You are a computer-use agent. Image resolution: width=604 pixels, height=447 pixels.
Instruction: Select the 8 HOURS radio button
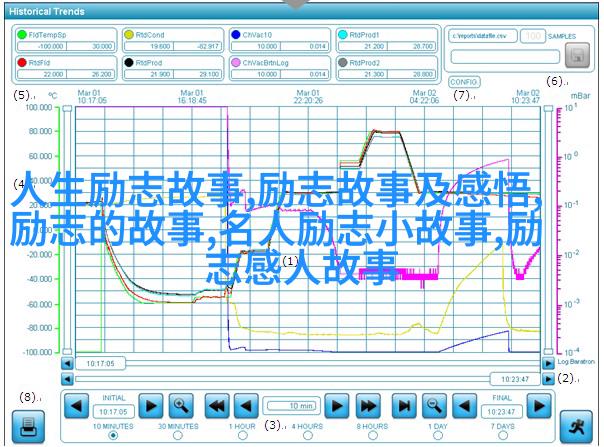click(x=372, y=436)
